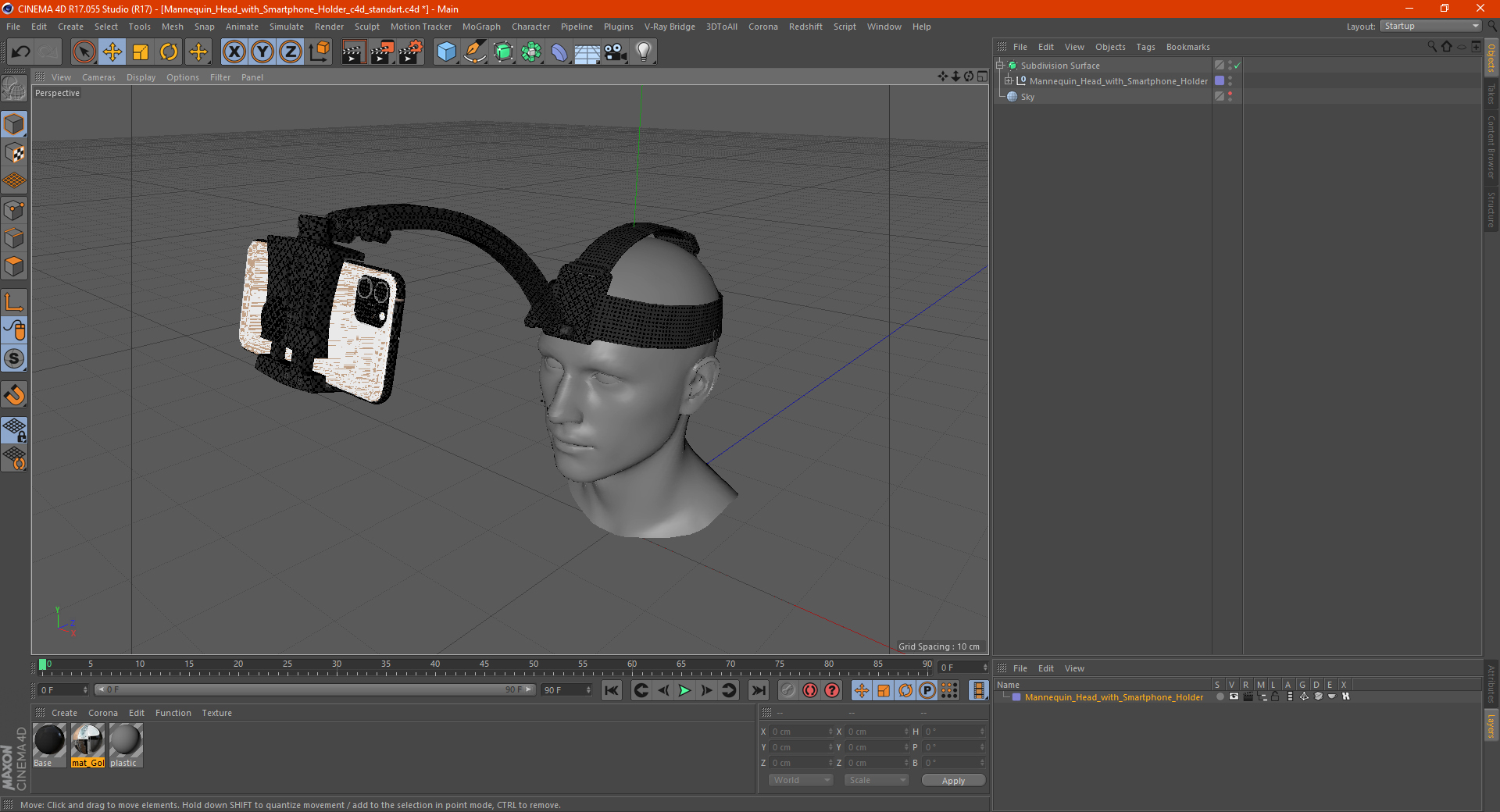Click the X position input field
The width and height of the screenshot is (1500, 812).
[x=801, y=732]
